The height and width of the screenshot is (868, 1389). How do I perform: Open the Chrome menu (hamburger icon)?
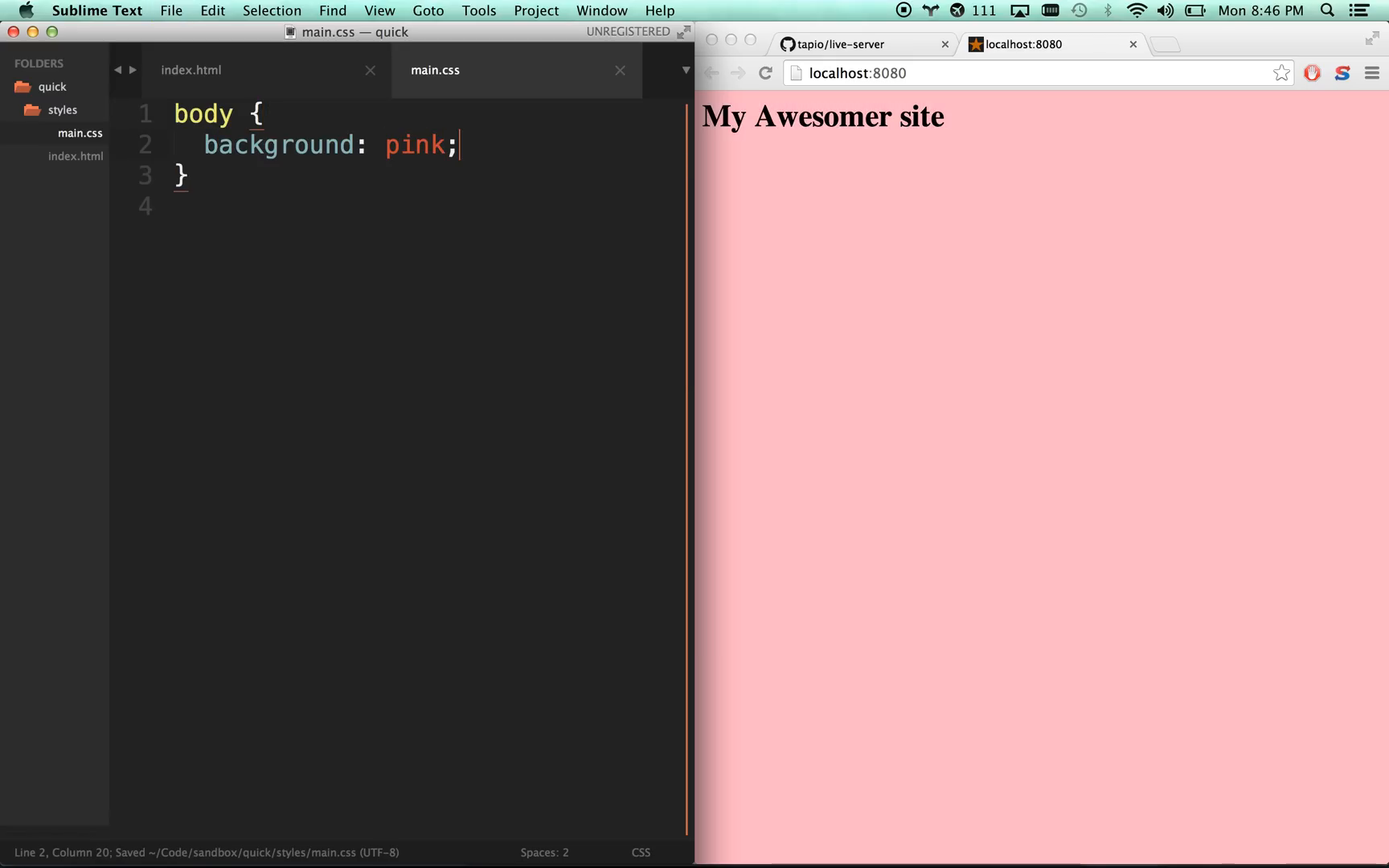click(x=1371, y=73)
